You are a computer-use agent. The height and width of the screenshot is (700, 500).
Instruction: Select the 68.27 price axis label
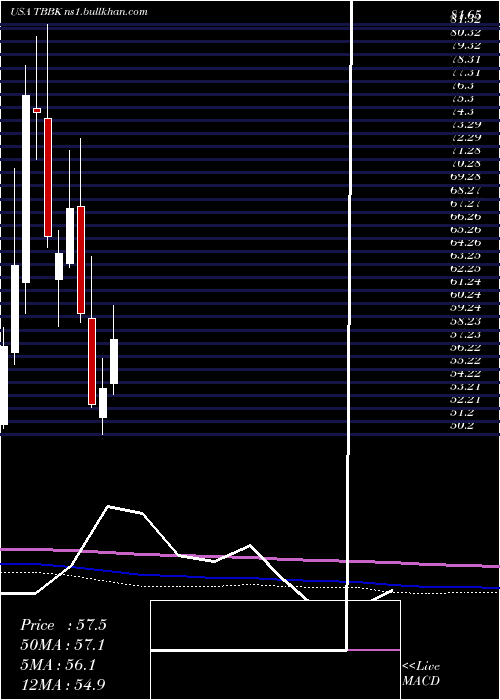pyautogui.click(x=466, y=190)
